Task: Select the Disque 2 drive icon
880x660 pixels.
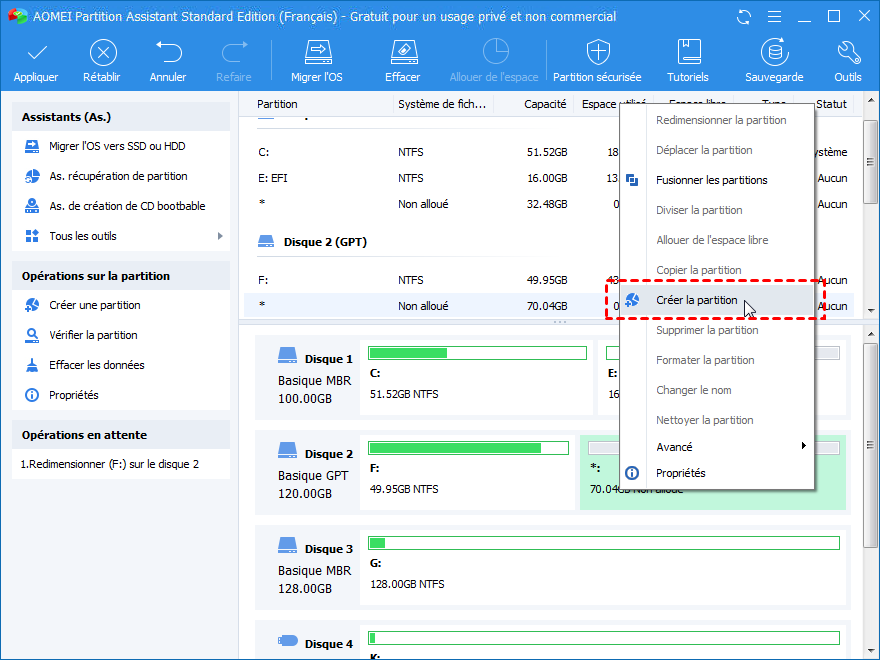Action: coord(287,450)
